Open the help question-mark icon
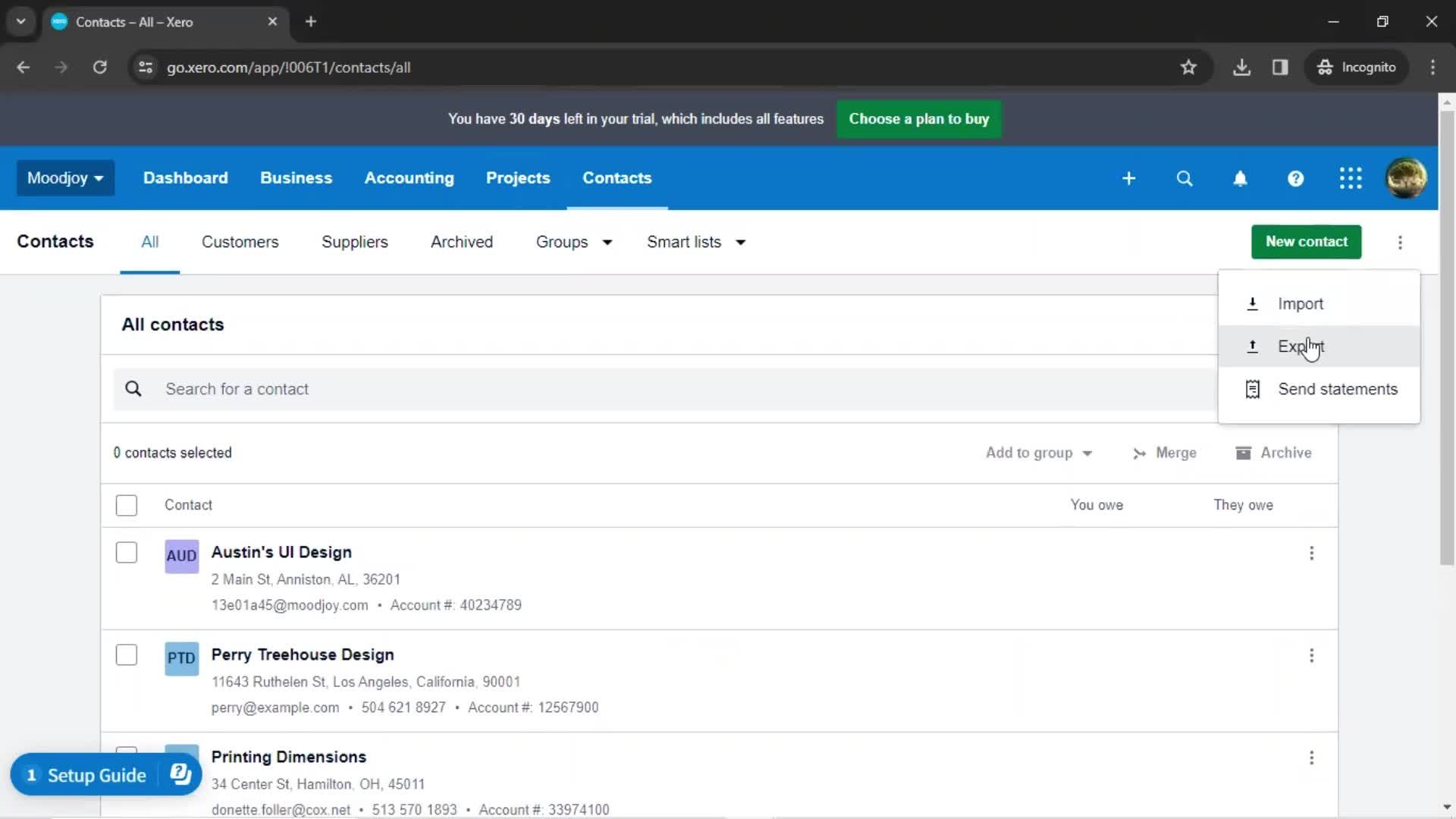Viewport: 1456px width, 819px height. coord(1295,178)
